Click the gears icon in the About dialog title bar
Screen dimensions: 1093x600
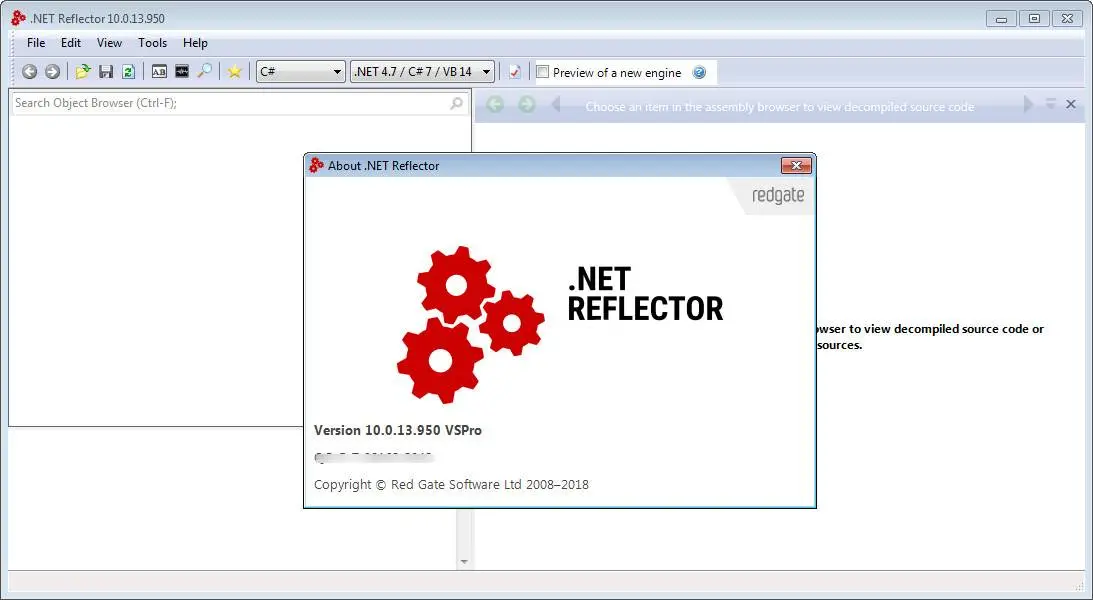click(x=316, y=165)
